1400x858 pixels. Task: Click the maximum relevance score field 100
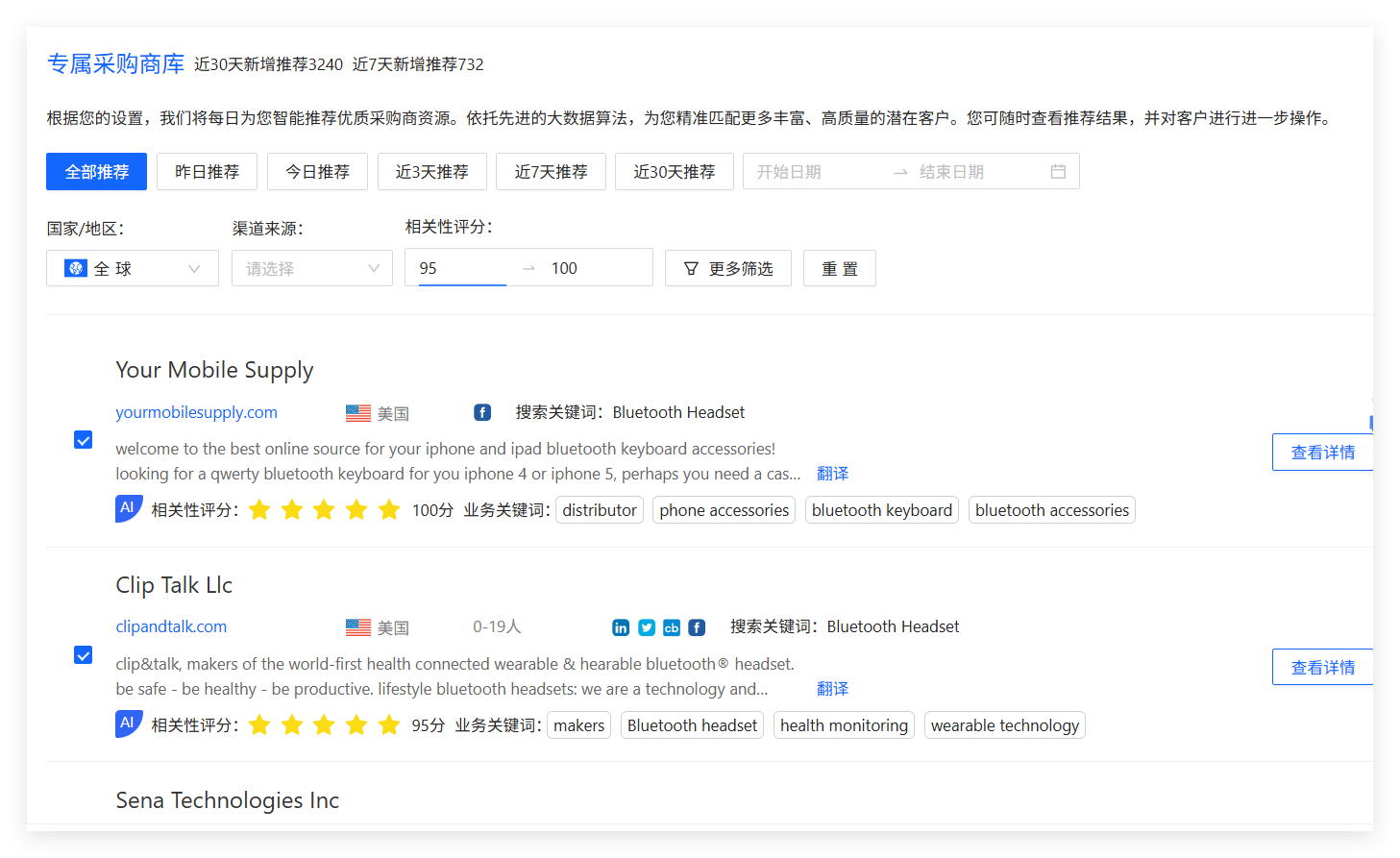pos(596,268)
